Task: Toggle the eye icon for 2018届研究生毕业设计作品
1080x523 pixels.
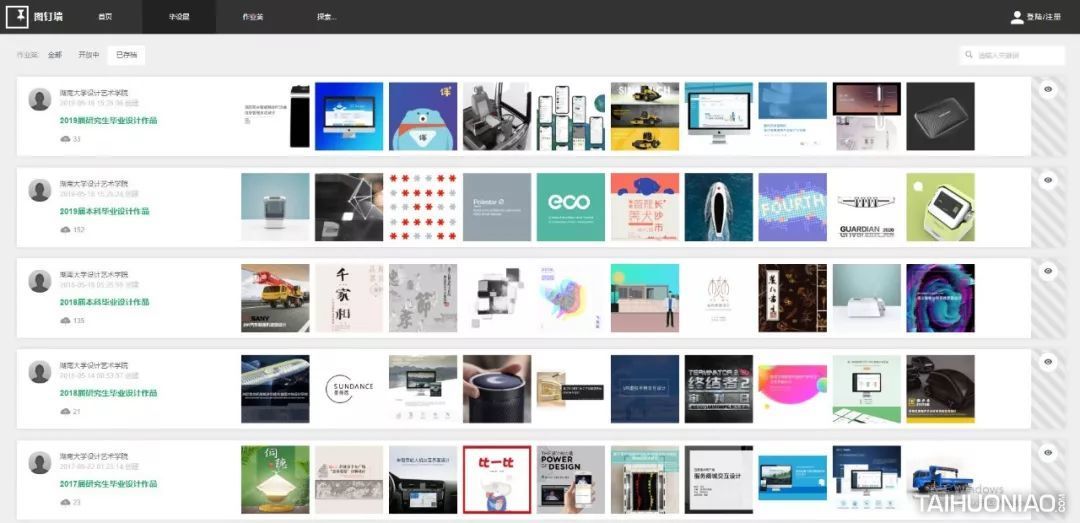Action: [1048, 362]
